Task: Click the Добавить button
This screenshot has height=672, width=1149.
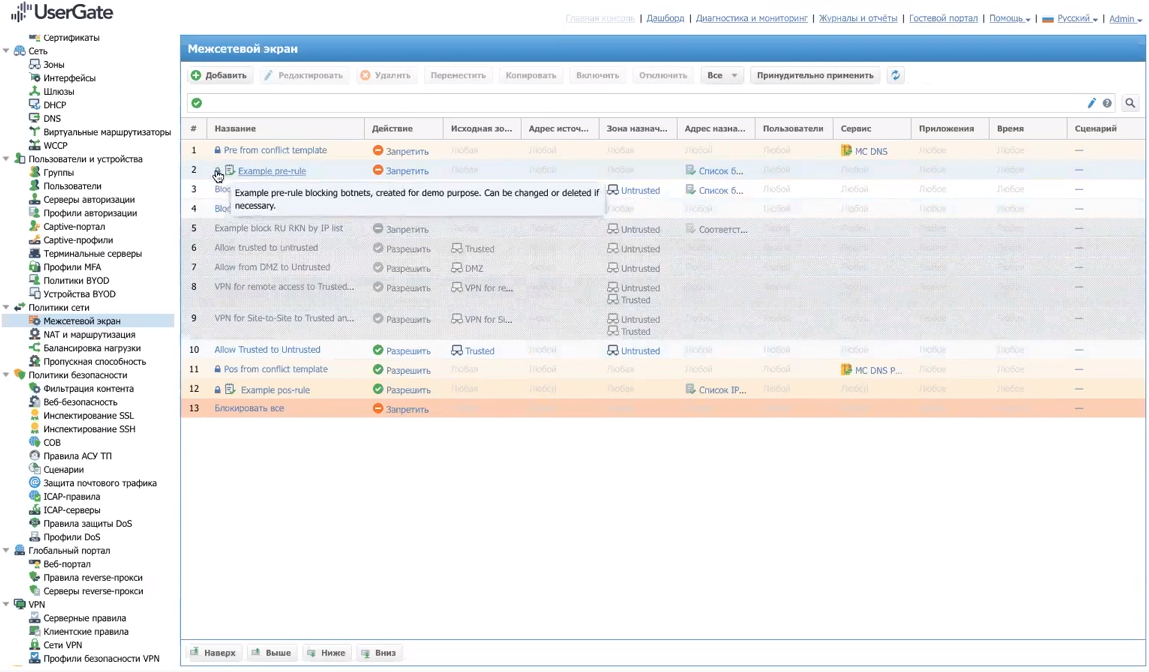Action: click(218, 75)
